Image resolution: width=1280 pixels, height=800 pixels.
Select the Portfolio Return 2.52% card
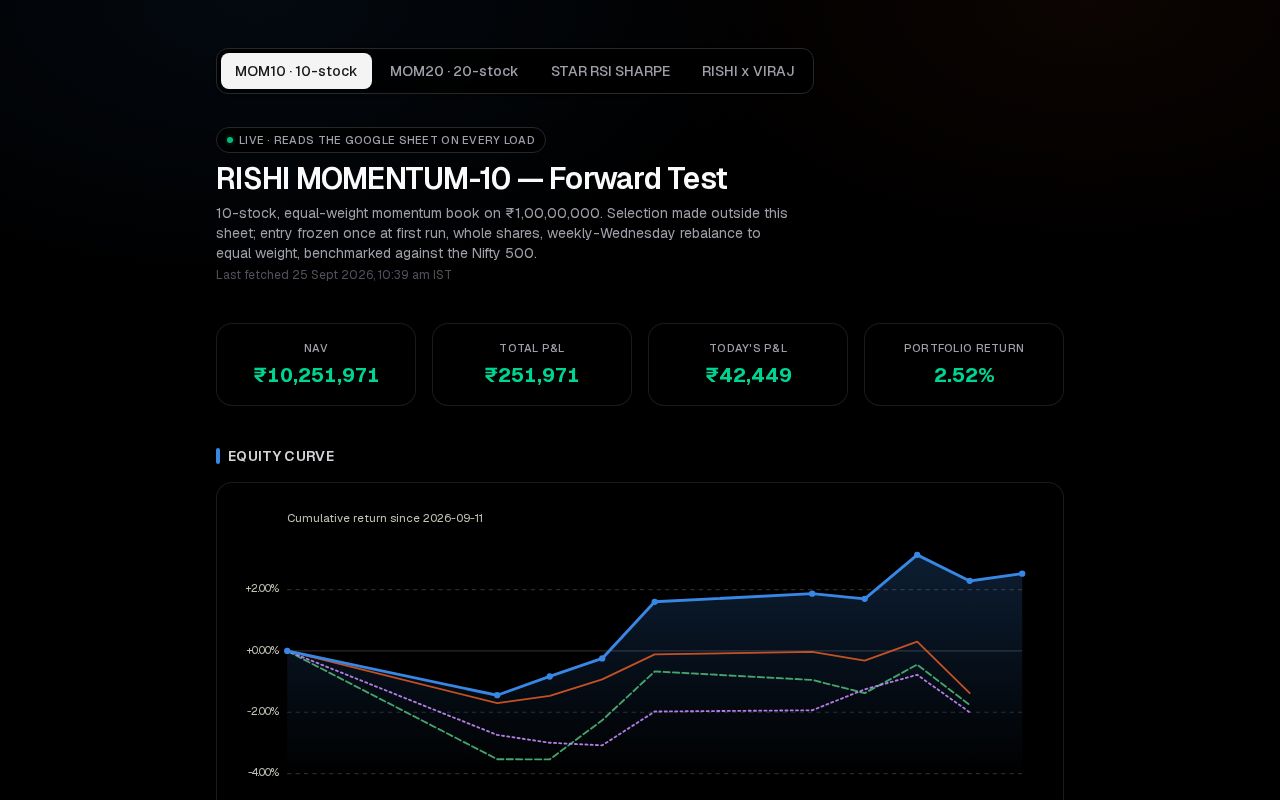(964, 364)
